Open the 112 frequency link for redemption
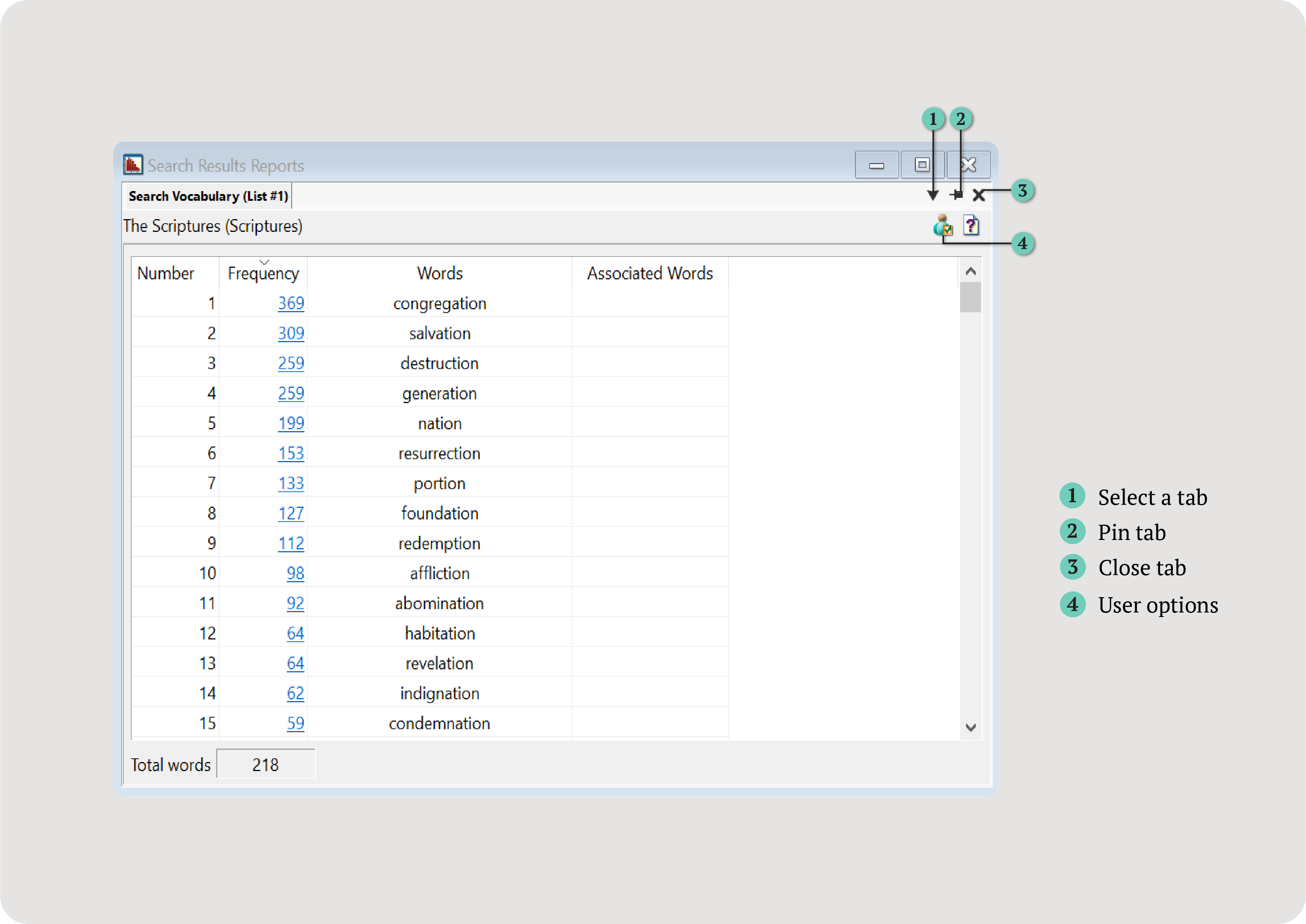This screenshot has width=1306, height=924. (291, 543)
